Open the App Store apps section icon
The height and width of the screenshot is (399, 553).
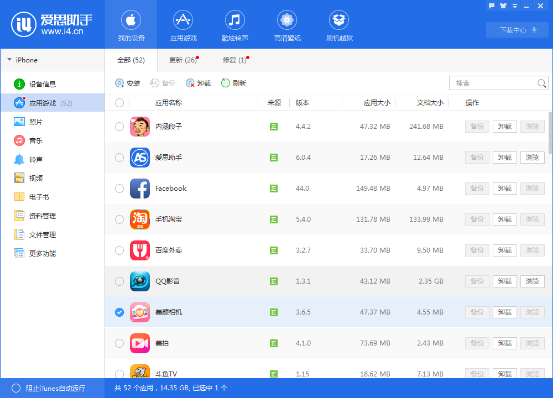[x=183, y=20]
